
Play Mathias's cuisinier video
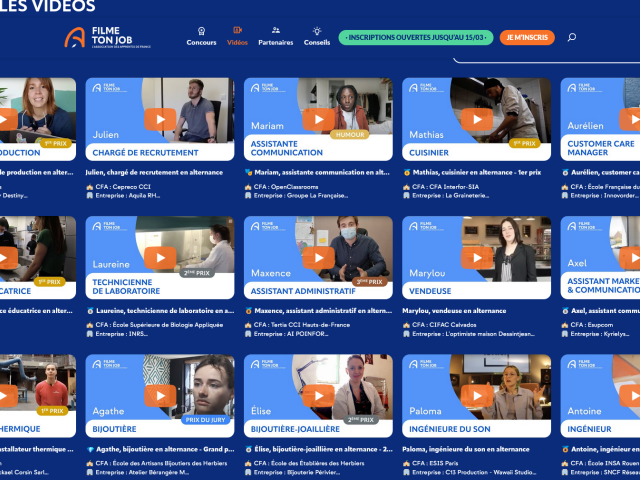pos(477,119)
